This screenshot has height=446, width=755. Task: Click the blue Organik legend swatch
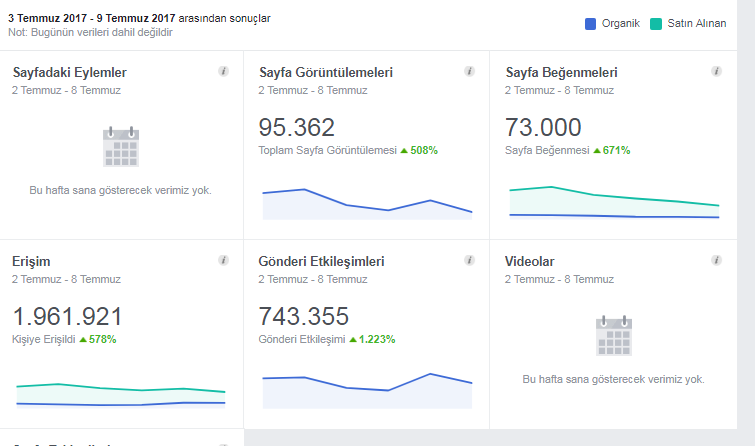coord(590,24)
